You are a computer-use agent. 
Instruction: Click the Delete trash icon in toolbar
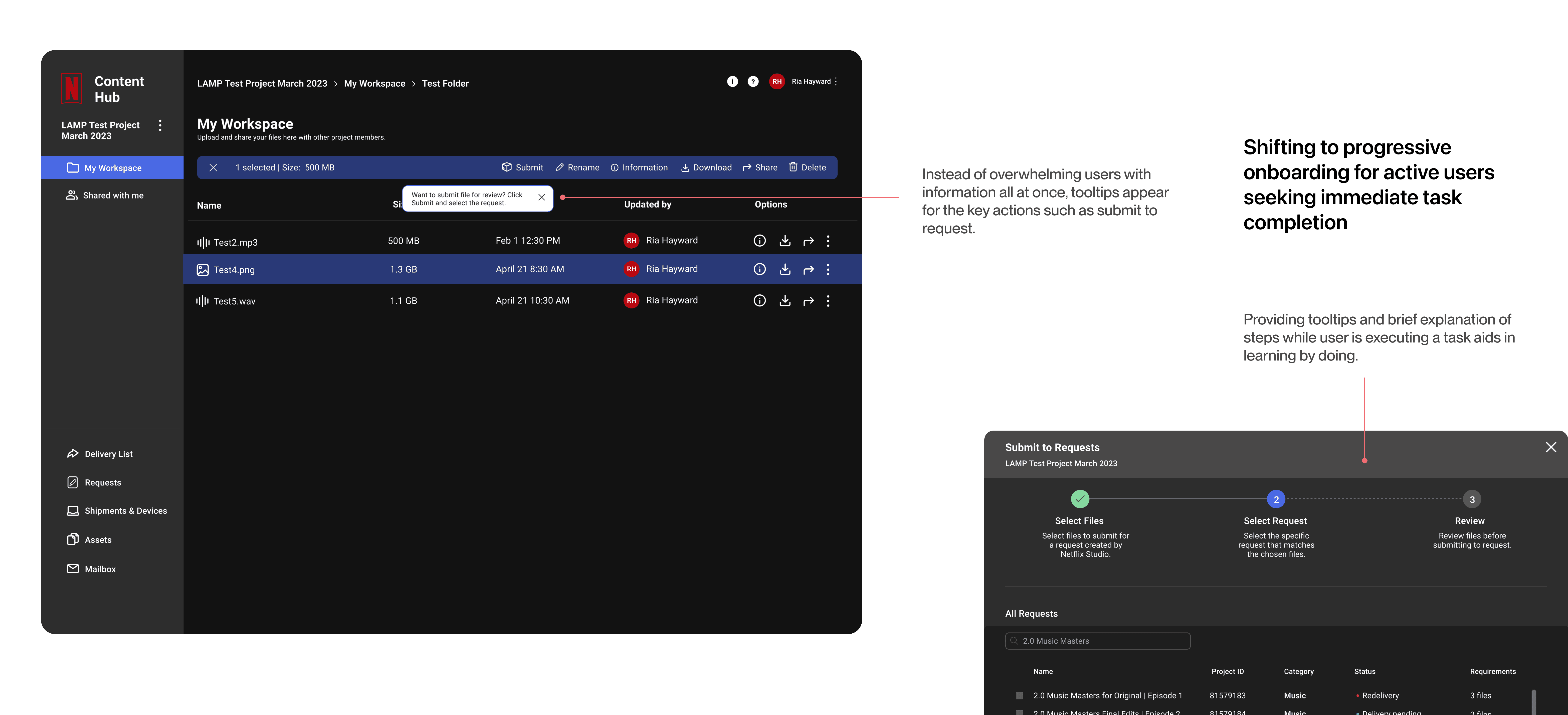793,167
